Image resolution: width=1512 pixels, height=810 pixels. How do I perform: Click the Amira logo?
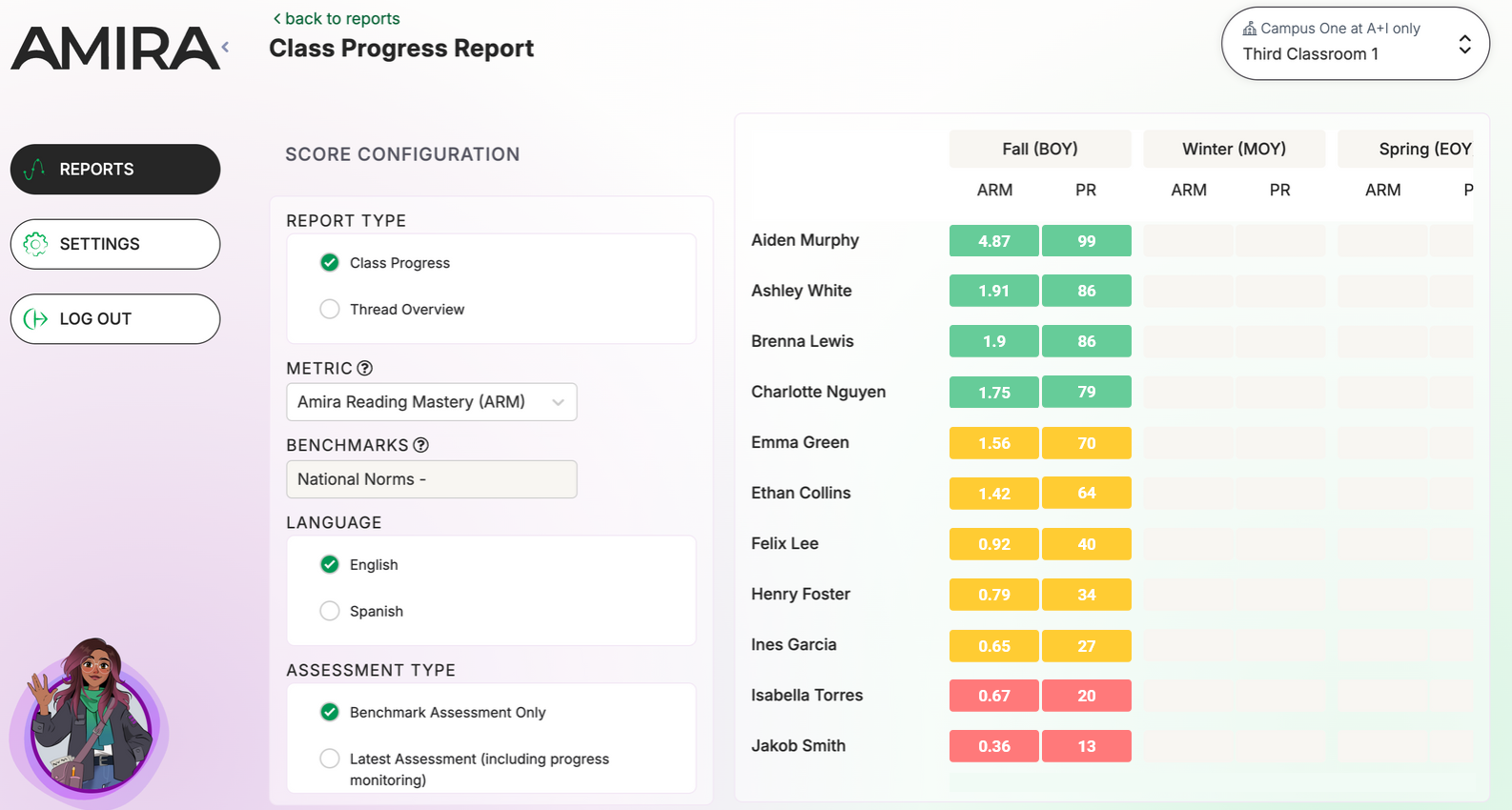(x=114, y=49)
